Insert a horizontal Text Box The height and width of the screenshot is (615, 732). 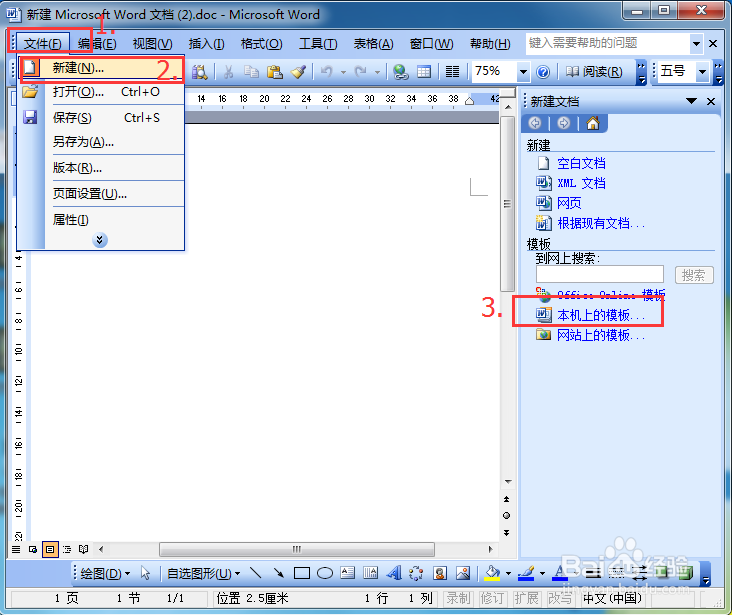(x=348, y=573)
